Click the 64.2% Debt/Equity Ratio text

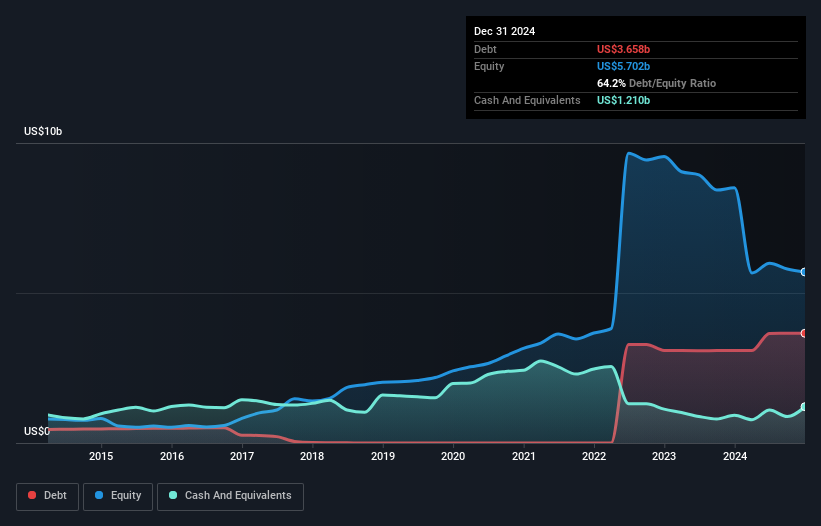click(x=656, y=83)
